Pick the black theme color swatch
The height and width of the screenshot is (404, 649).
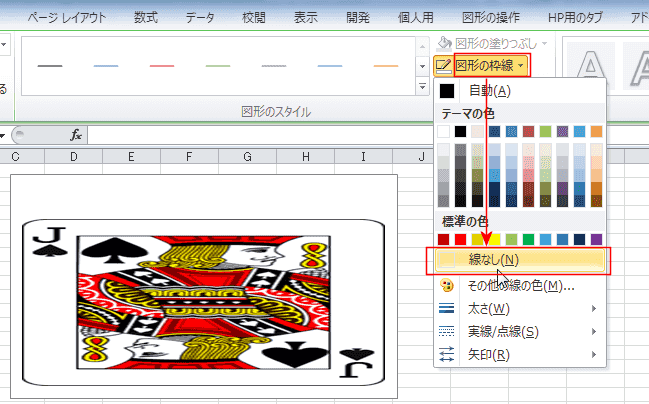click(460, 132)
